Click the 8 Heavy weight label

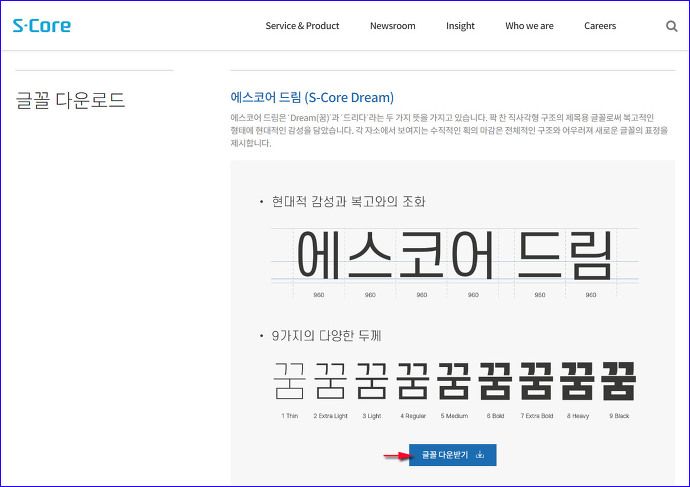[578, 416]
